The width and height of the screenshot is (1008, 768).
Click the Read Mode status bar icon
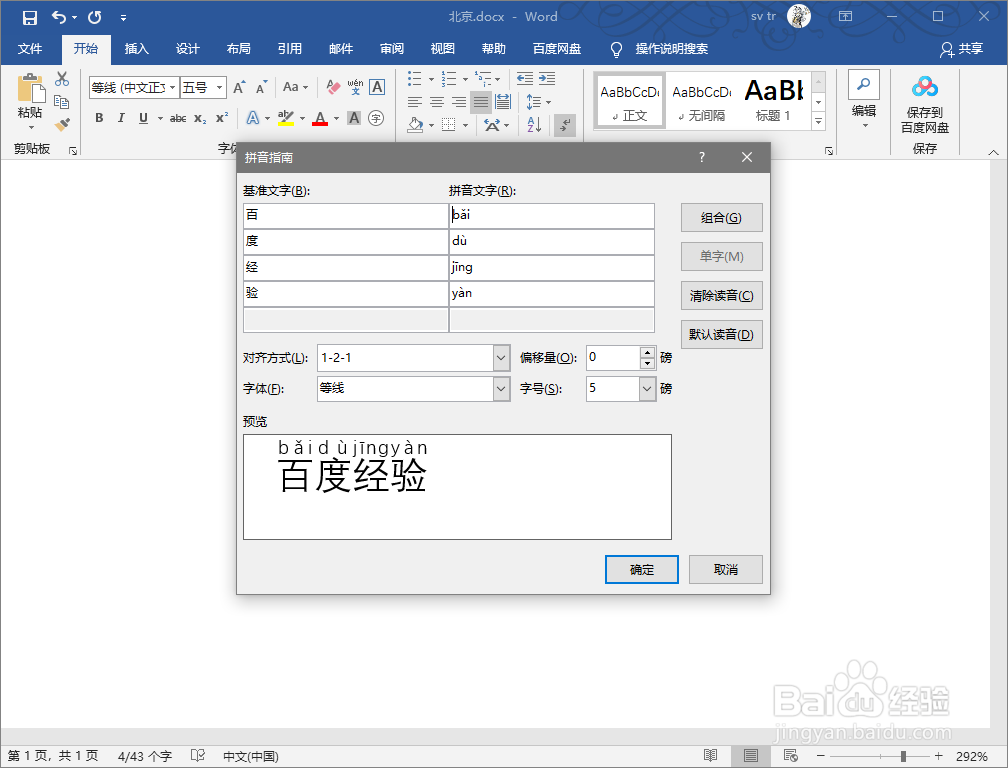click(710, 756)
